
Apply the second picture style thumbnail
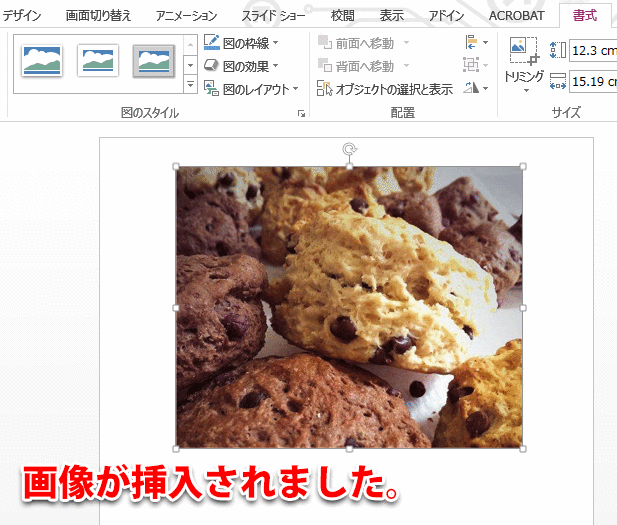tap(98, 61)
